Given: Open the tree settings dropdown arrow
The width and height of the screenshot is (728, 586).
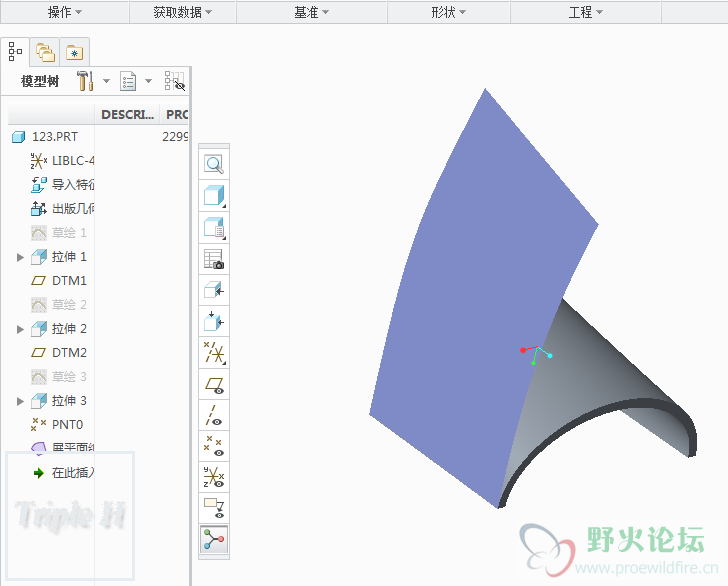Looking at the screenshot, I should click(106, 81).
